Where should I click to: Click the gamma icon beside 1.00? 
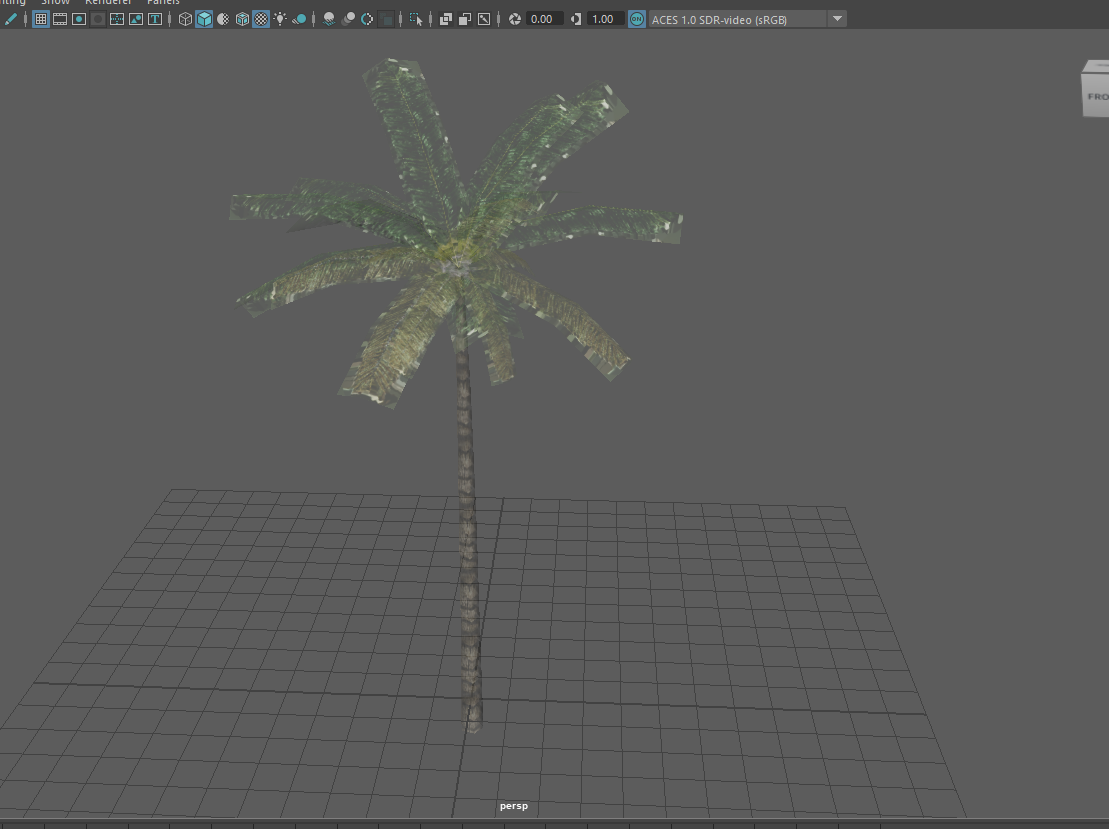[x=576, y=19]
